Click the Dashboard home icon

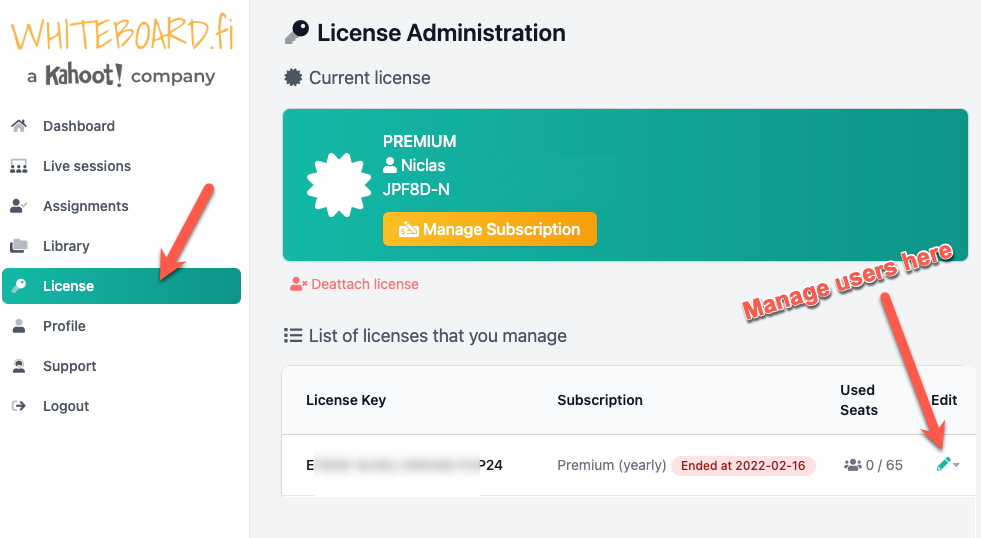[19, 126]
